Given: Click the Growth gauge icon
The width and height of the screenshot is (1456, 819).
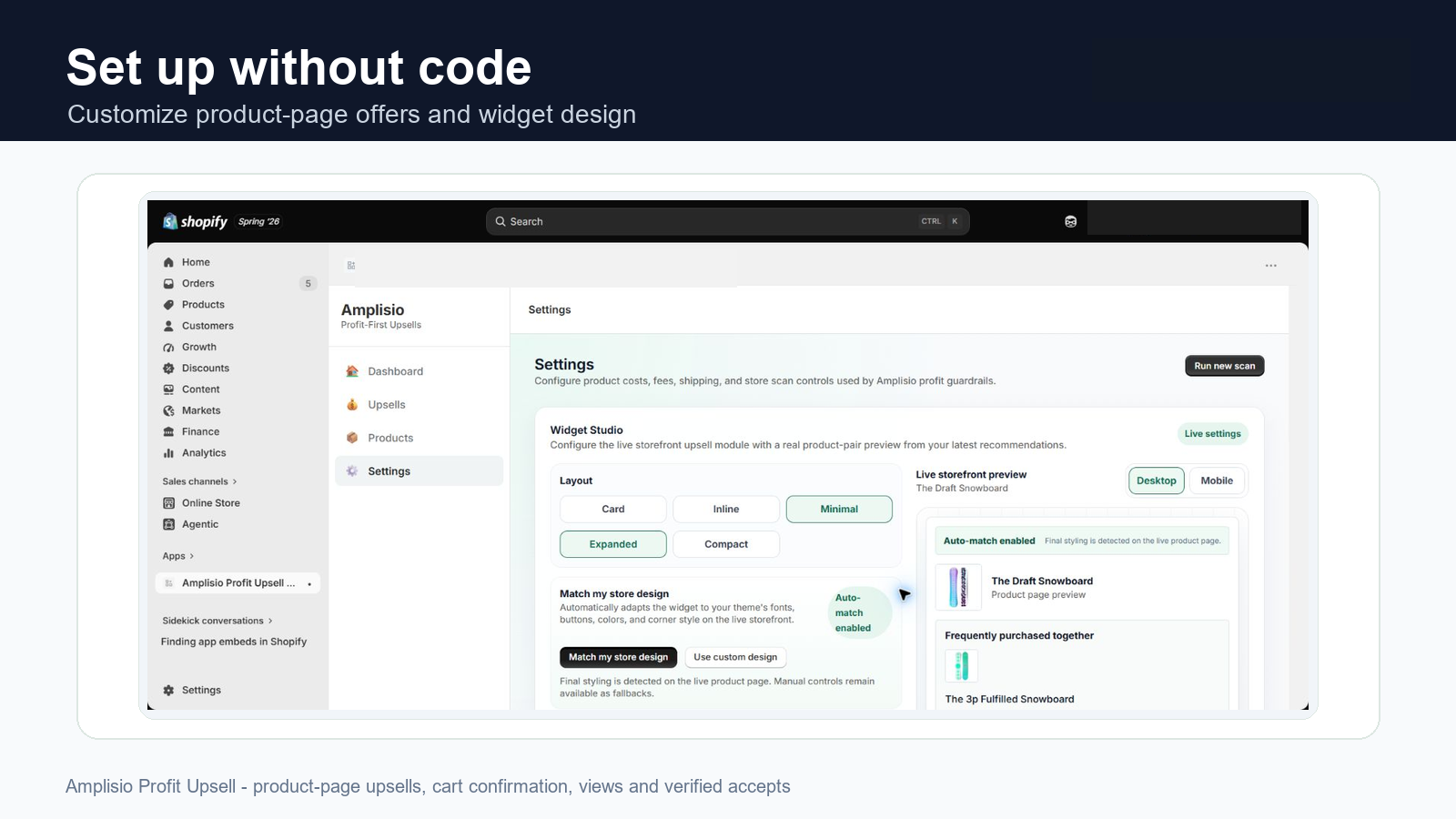Looking at the screenshot, I should coord(168,347).
